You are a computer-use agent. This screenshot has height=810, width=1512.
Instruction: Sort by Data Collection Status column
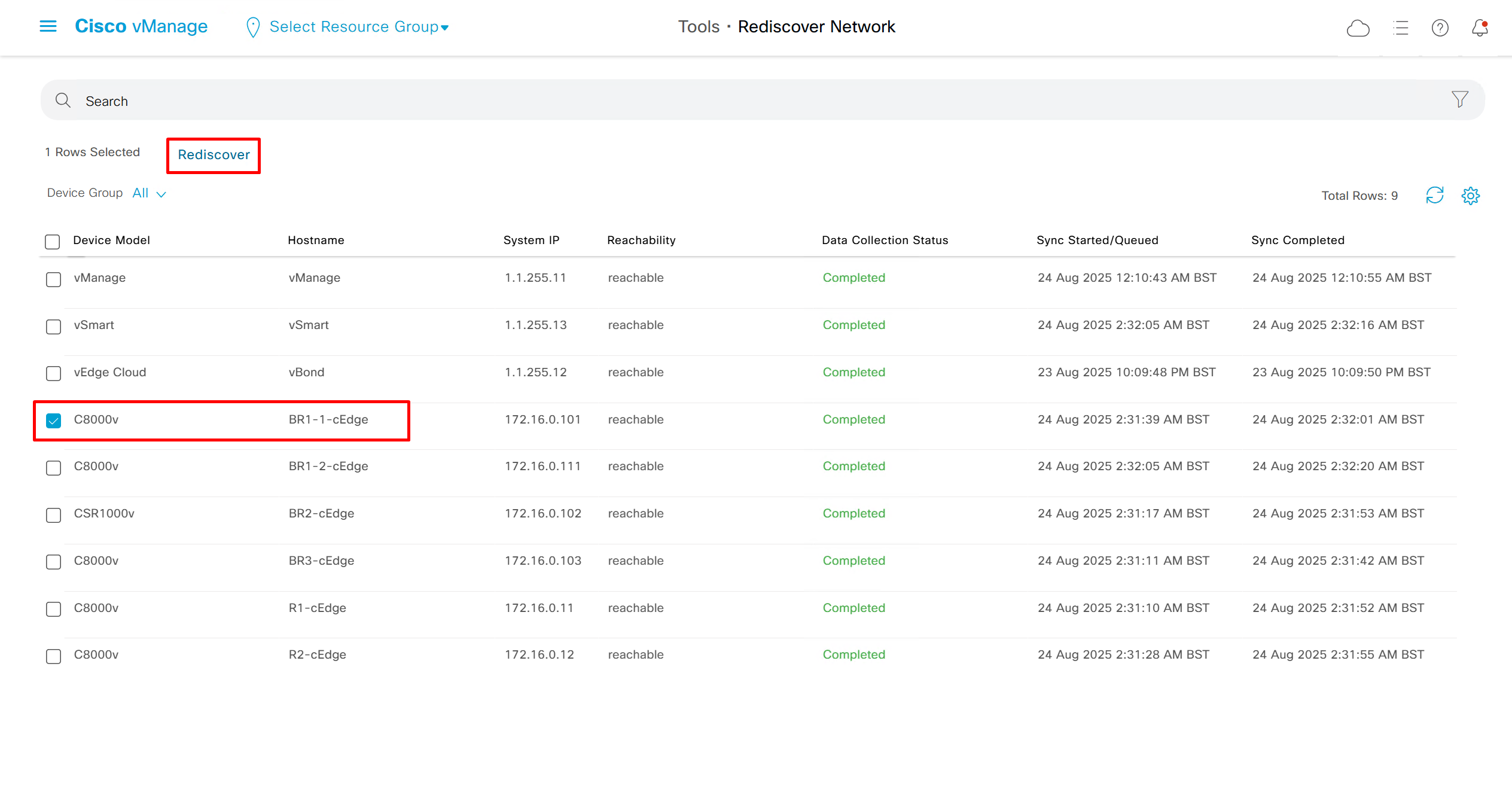(885, 240)
